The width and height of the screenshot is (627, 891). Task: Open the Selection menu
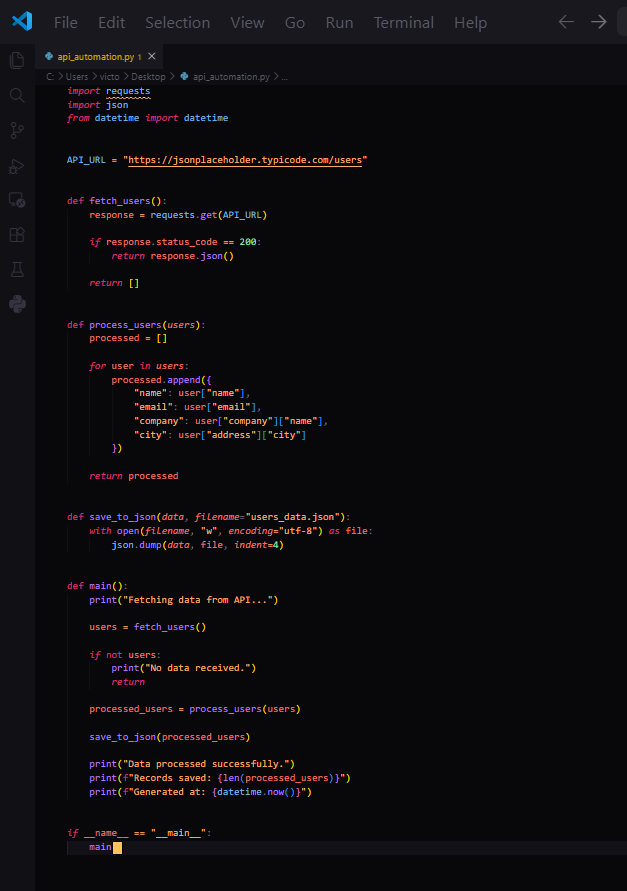pos(177,23)
